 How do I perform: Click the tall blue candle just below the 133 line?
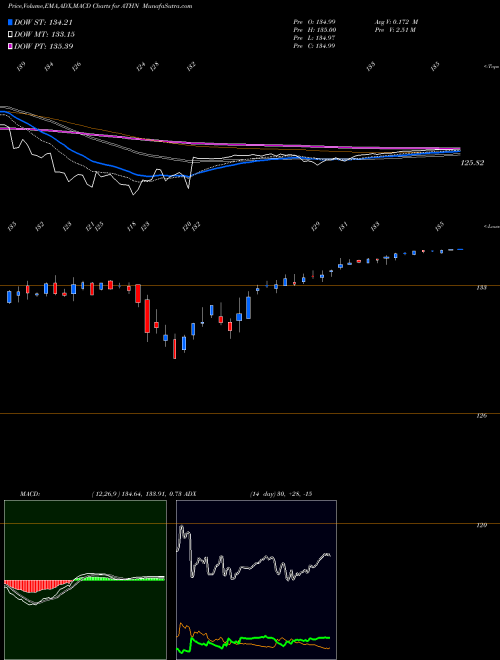point(248,308)
